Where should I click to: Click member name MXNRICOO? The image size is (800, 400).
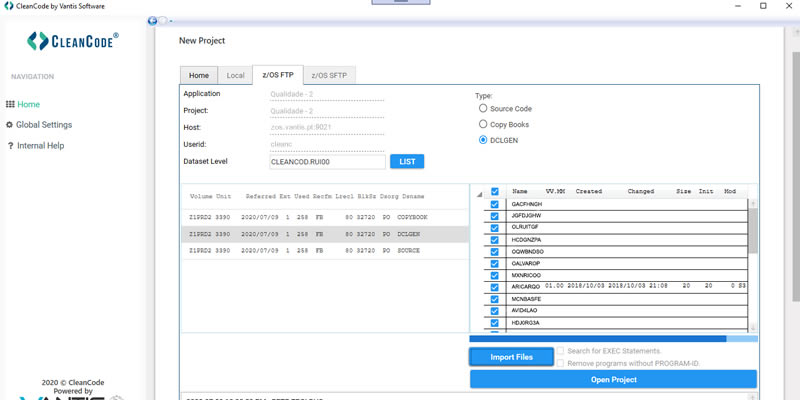pos(526,275)
